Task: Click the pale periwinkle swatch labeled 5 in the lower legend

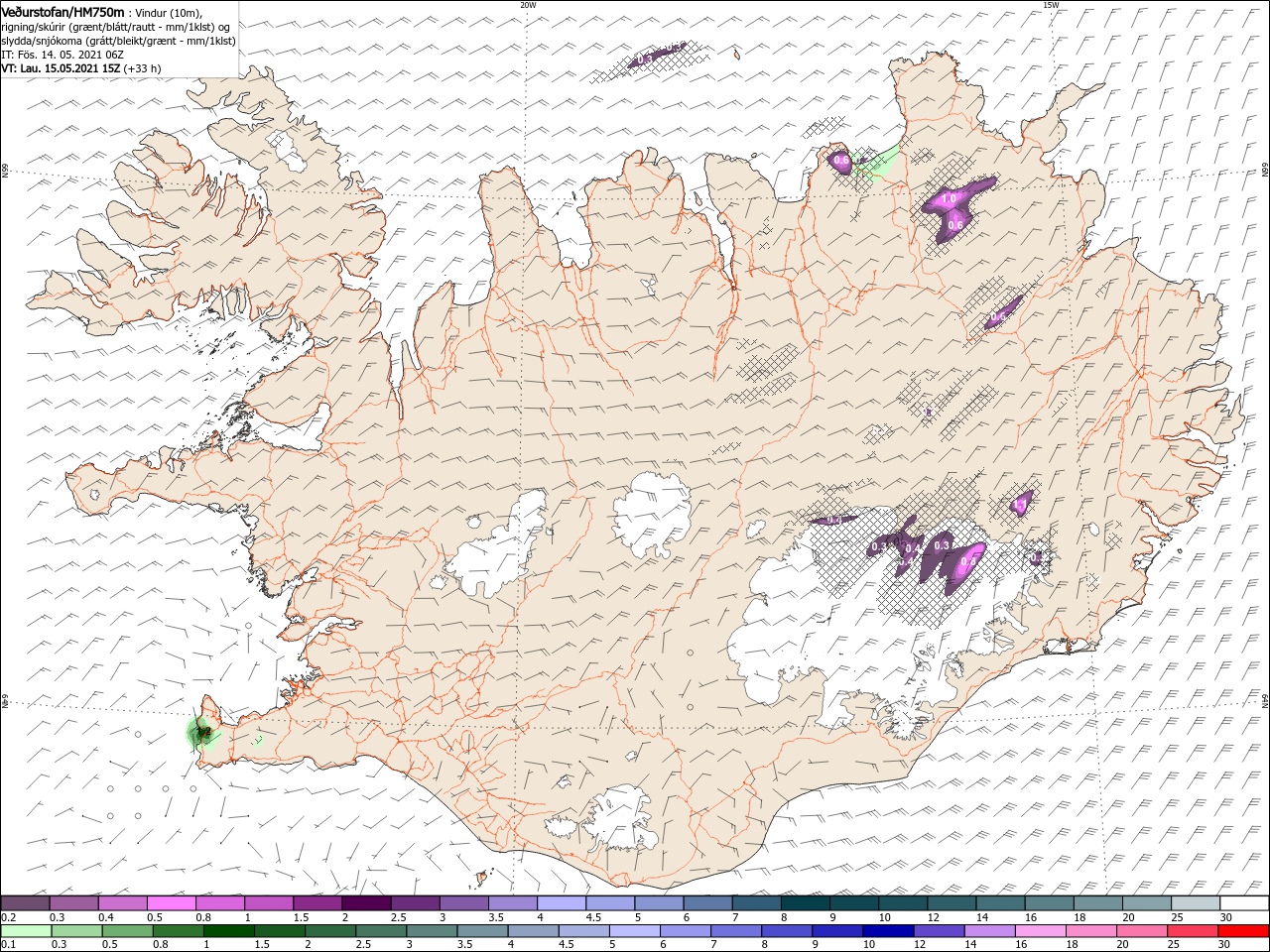Action: pyautogui.click(x=635, y=931)
